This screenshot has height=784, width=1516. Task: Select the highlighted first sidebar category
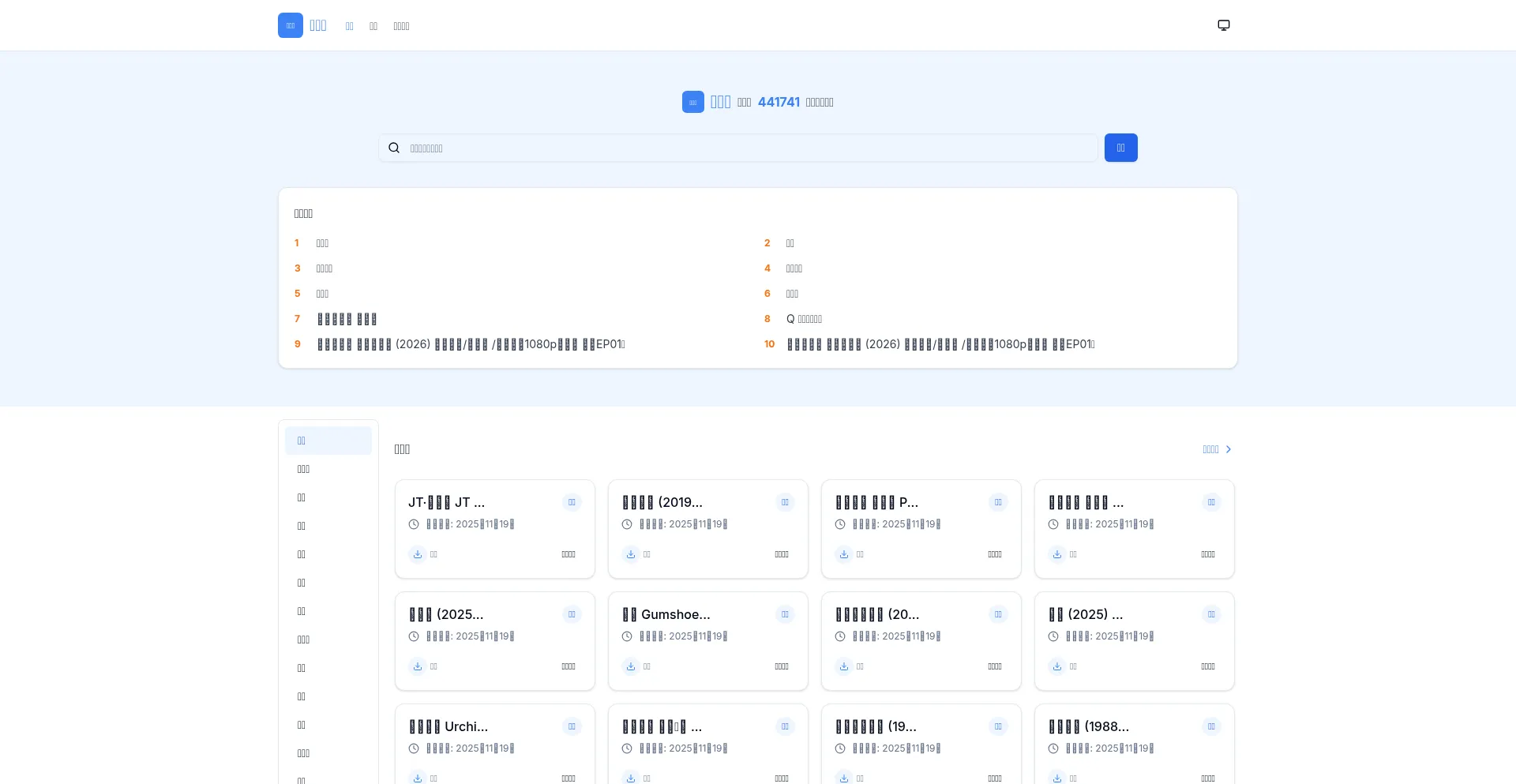click(328, 441)
